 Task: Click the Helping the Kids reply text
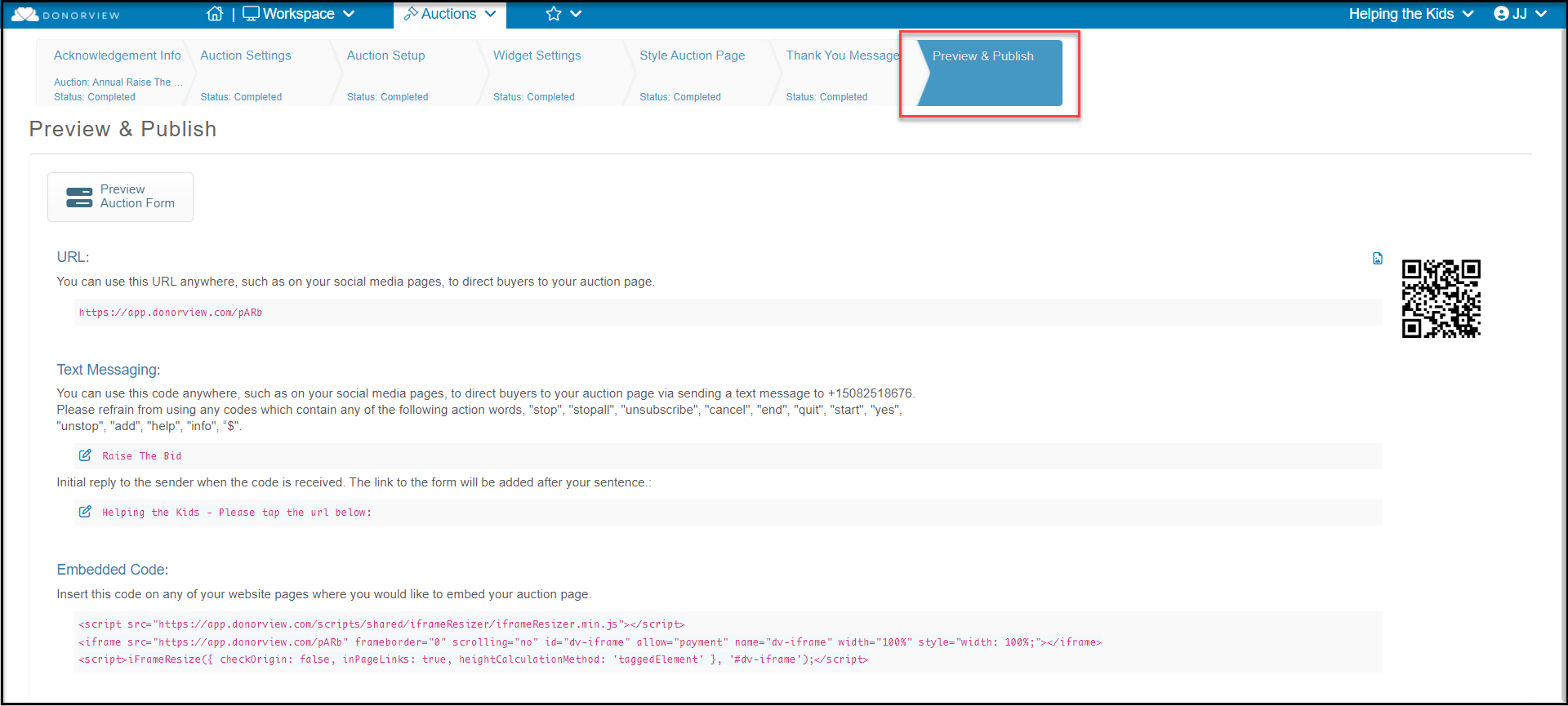coord(237,513)
